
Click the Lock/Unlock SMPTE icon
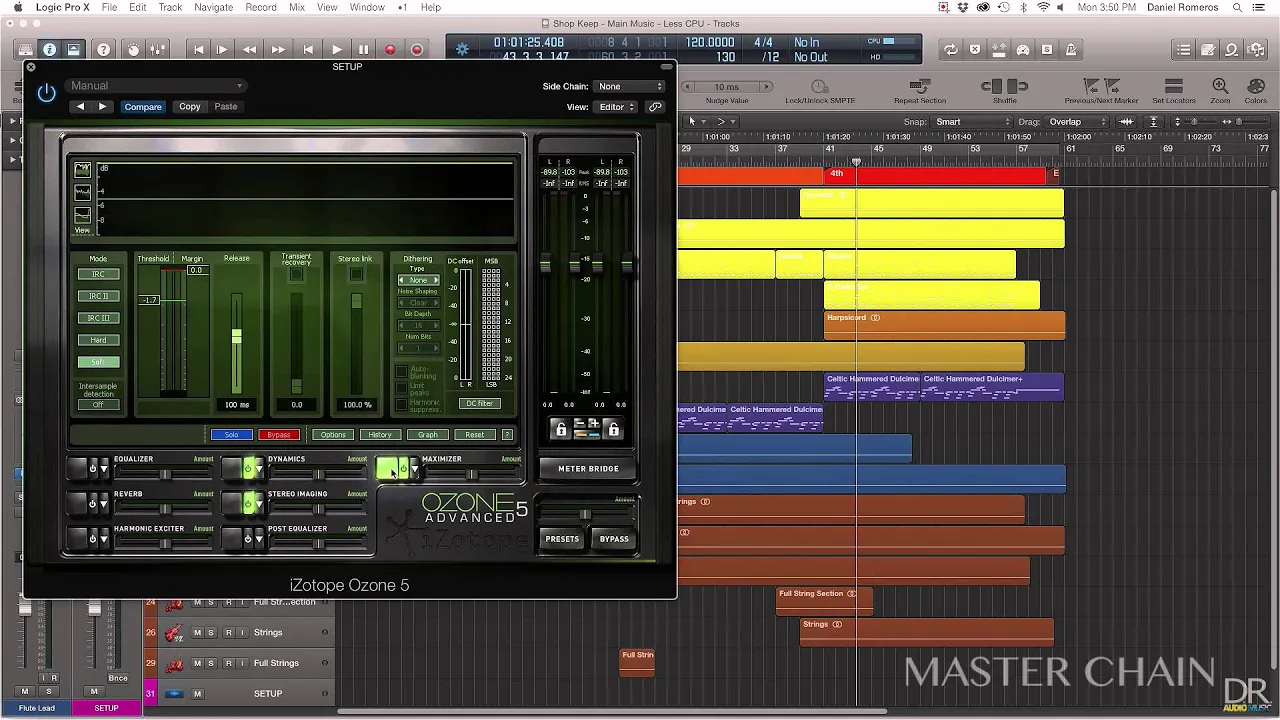click(x=820, y=87)
